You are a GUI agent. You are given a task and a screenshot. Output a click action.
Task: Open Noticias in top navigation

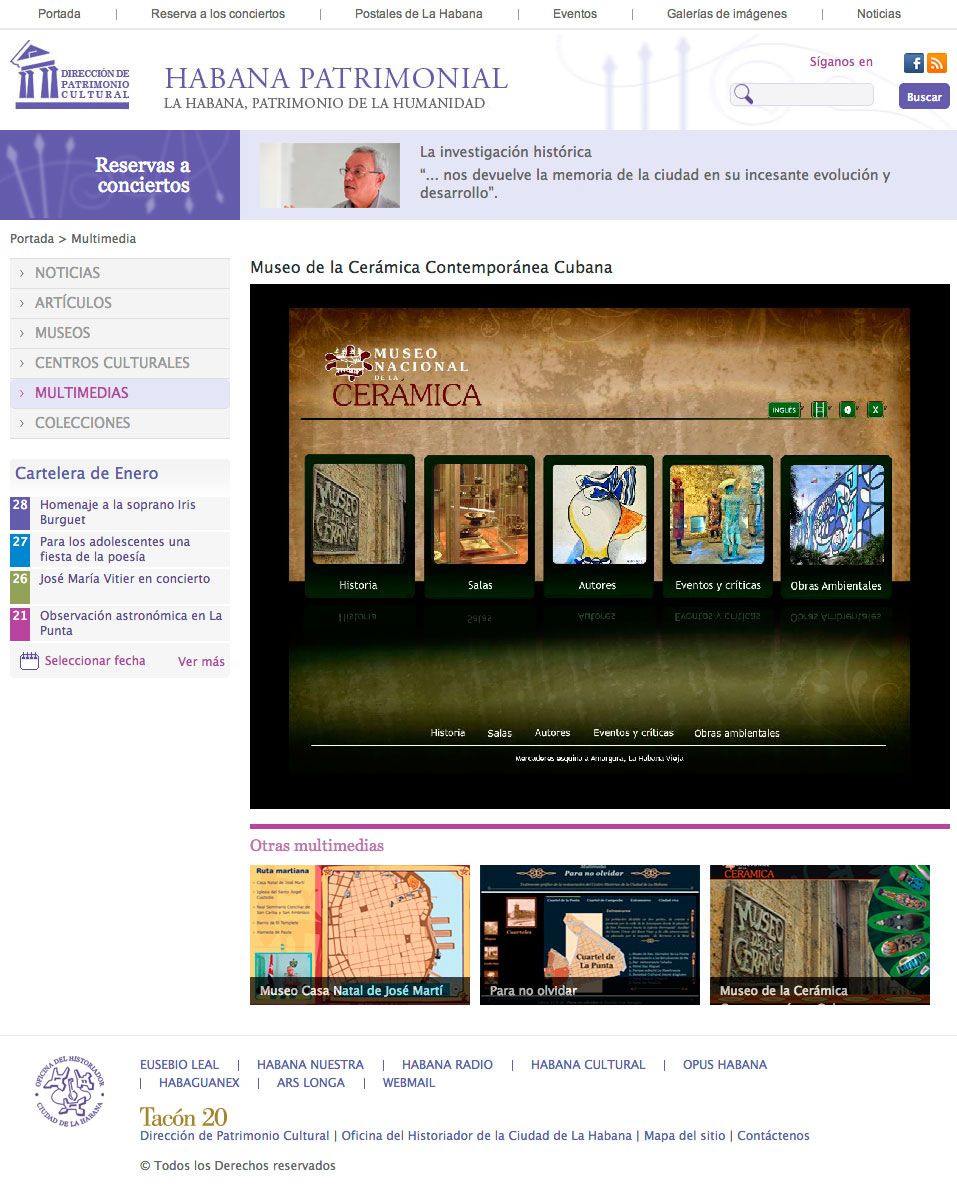[x=879, y=14]
